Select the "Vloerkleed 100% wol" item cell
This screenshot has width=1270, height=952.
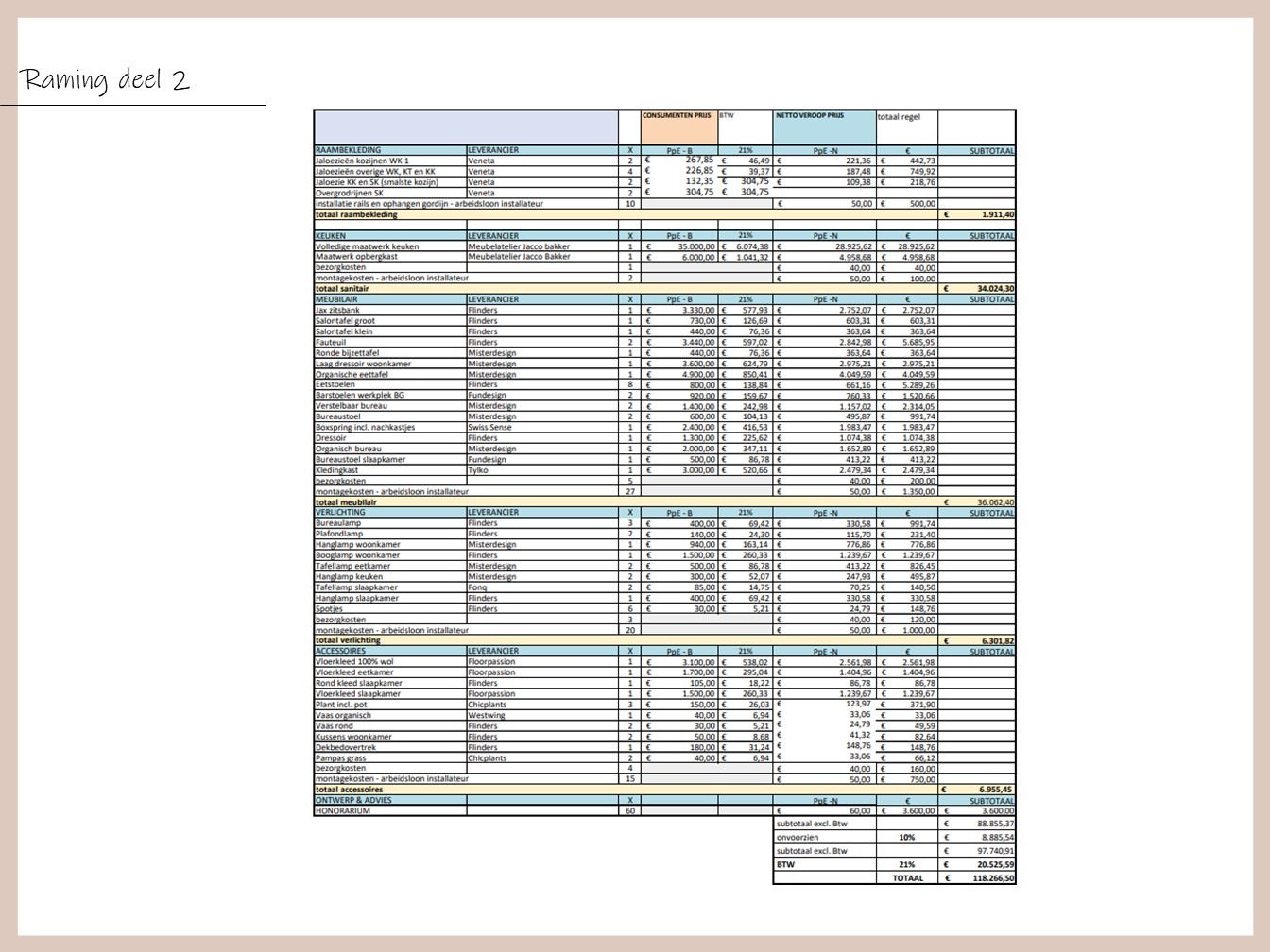pos(390,662)
